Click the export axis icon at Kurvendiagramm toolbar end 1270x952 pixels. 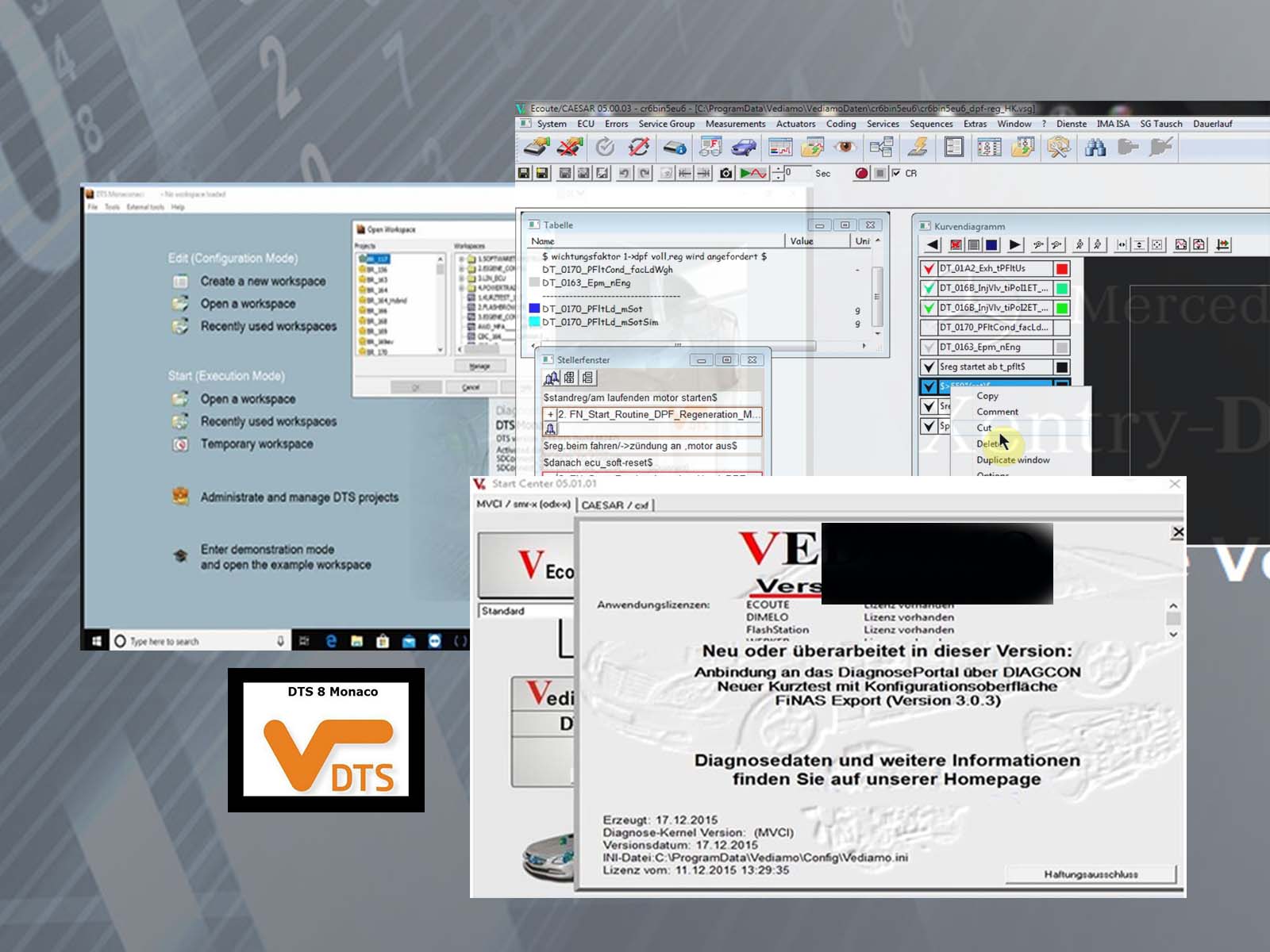[x=1223, y=245]
